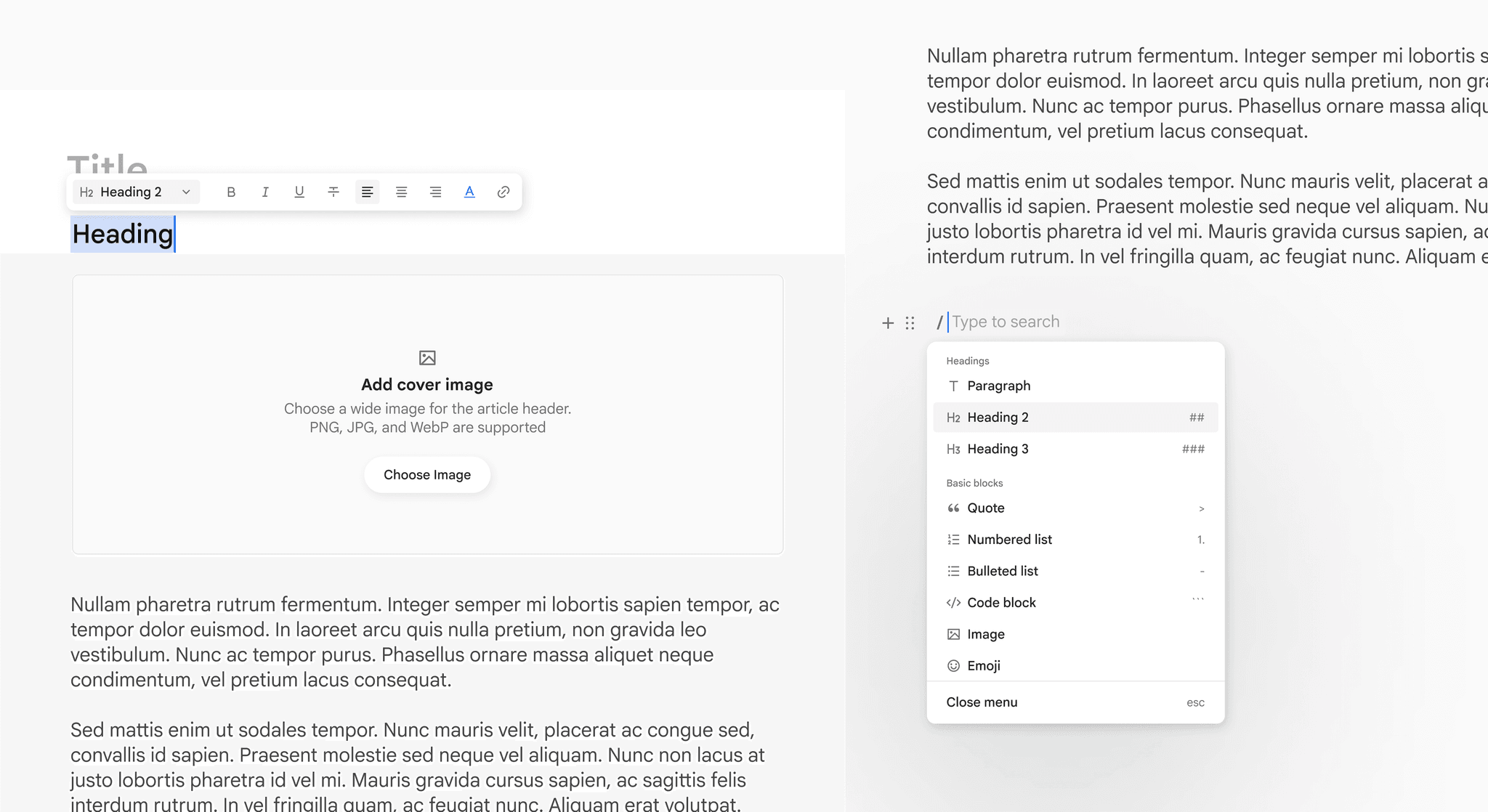Open the Heading 2 block type dropdown
The image size is (1488, 812).
(x=136, y=192)
